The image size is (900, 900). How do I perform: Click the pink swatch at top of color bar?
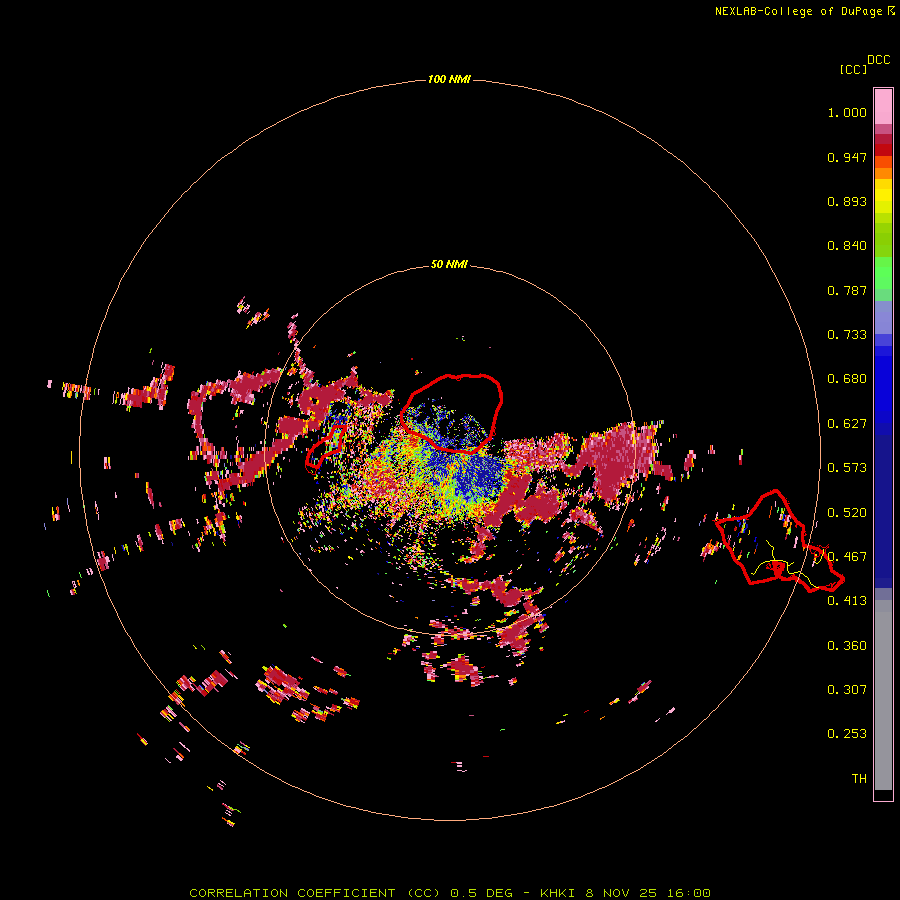coord(883,106)
